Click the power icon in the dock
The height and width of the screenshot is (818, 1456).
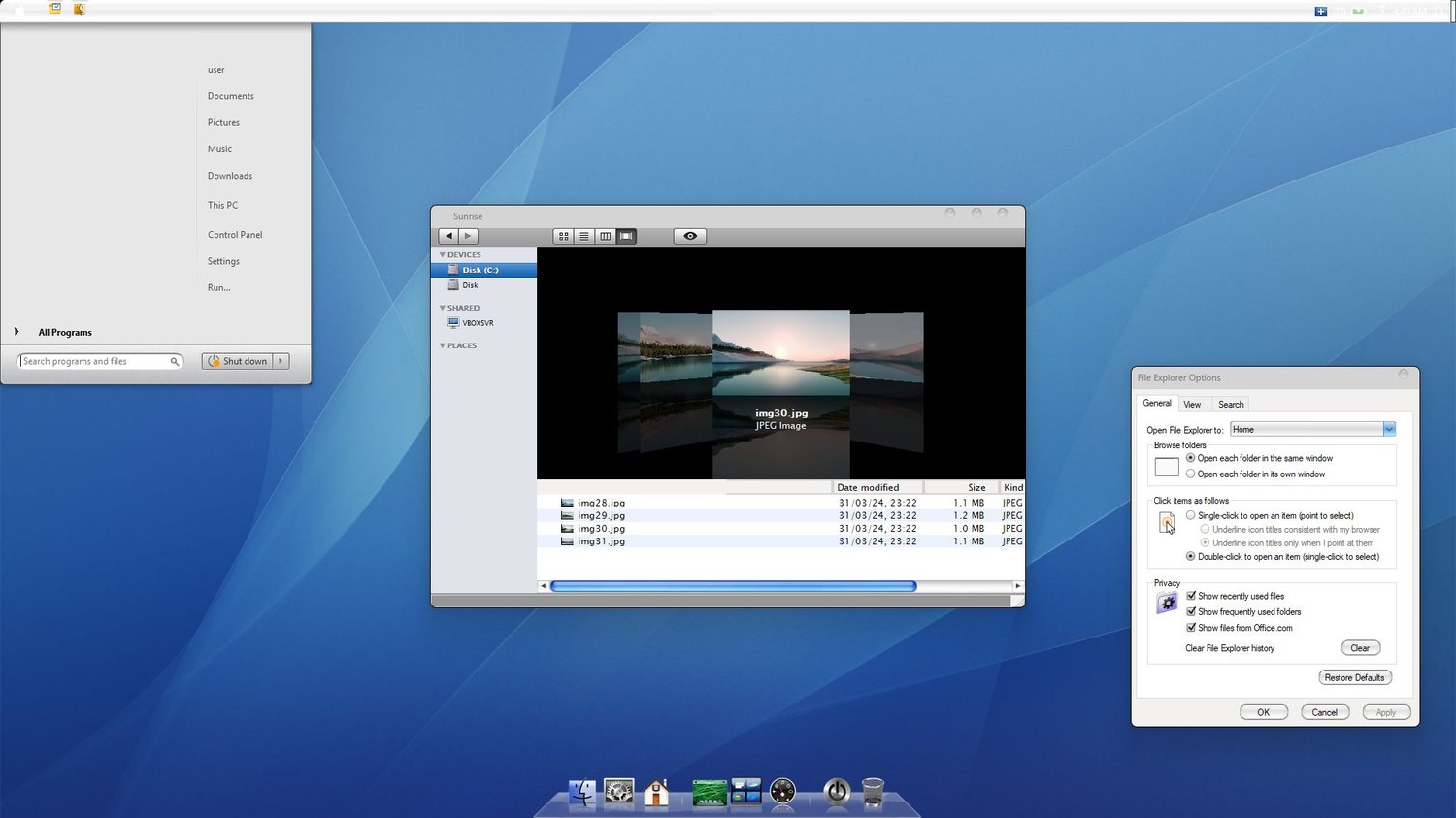click(x=837, y=792)
